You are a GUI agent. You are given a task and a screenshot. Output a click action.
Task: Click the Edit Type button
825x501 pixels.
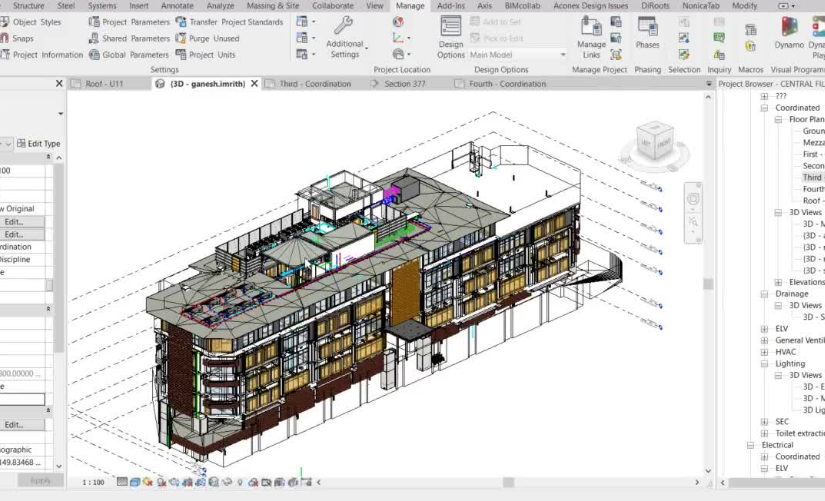click(38, 144)
